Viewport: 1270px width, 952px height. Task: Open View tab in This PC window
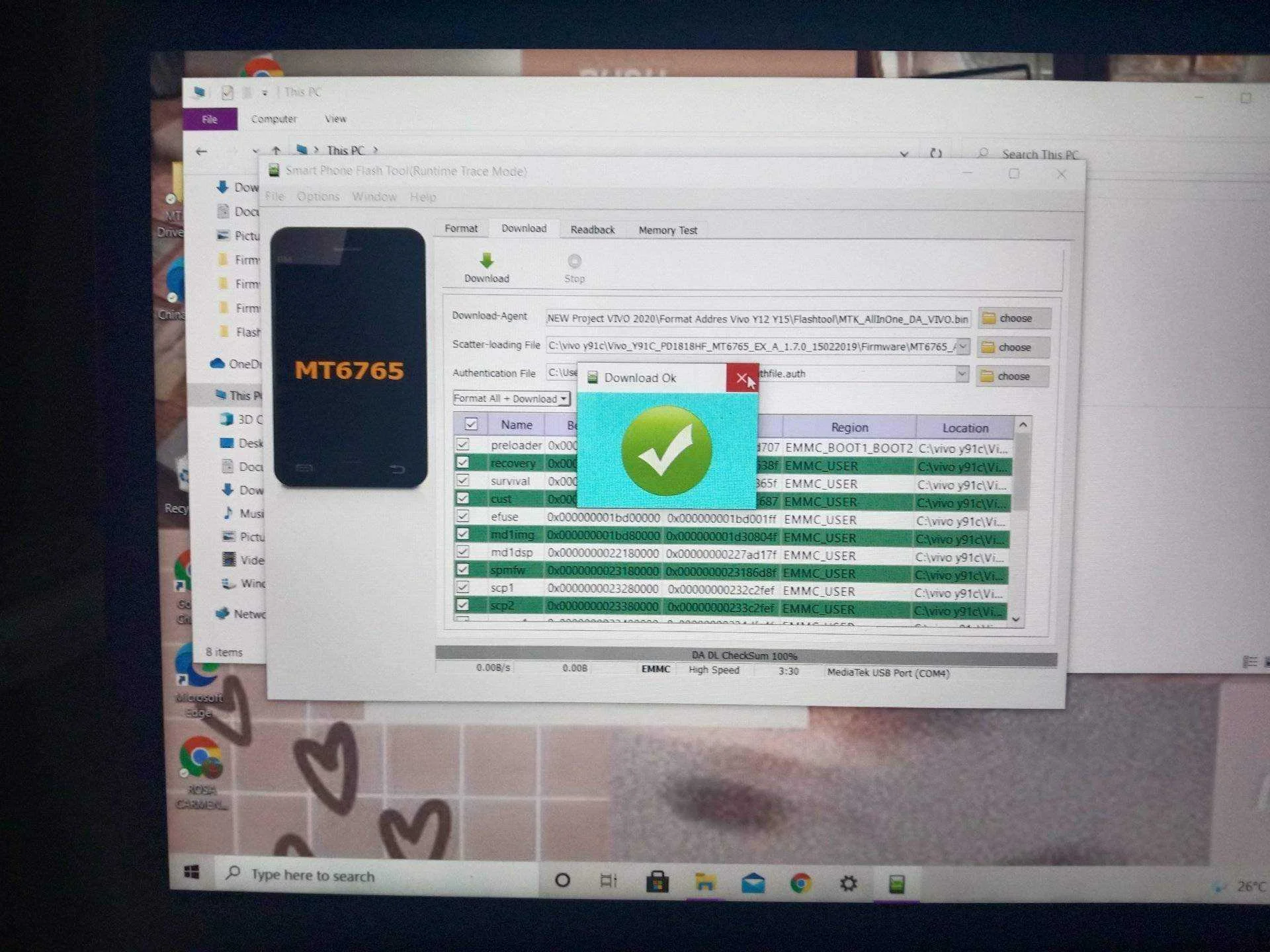coord(335,119)
